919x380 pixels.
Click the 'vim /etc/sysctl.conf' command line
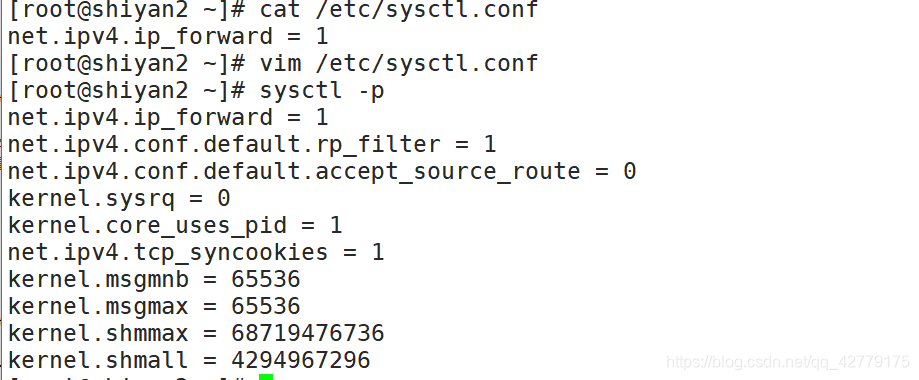[399, 63]
